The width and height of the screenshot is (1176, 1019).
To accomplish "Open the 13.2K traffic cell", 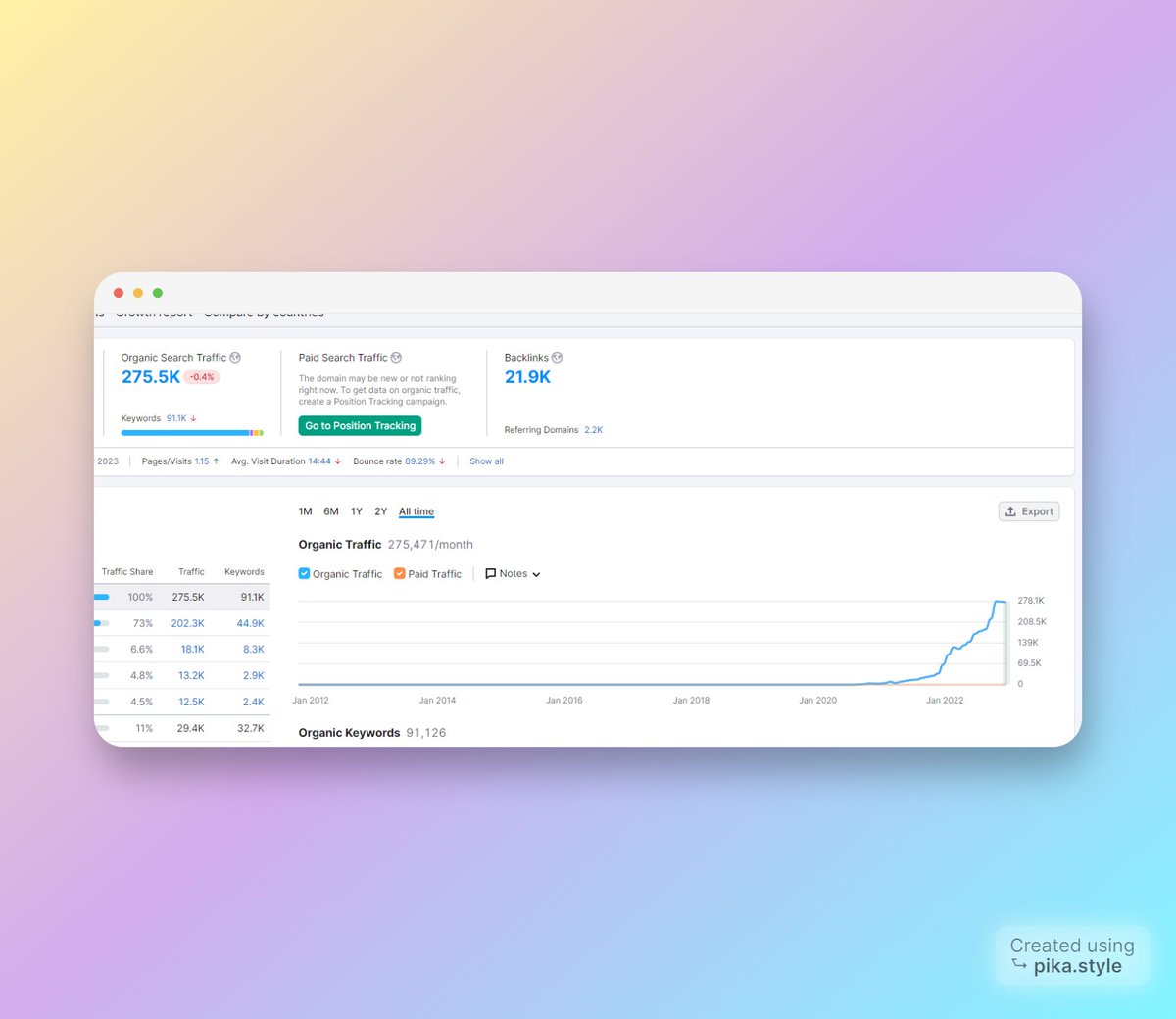I will pyautogui.click(x=191, y=676).
